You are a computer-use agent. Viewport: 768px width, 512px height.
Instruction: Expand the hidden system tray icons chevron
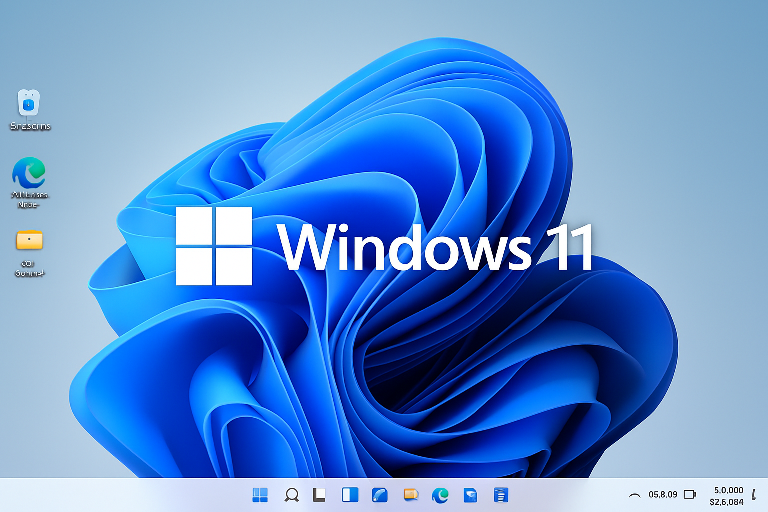[634, 495]
